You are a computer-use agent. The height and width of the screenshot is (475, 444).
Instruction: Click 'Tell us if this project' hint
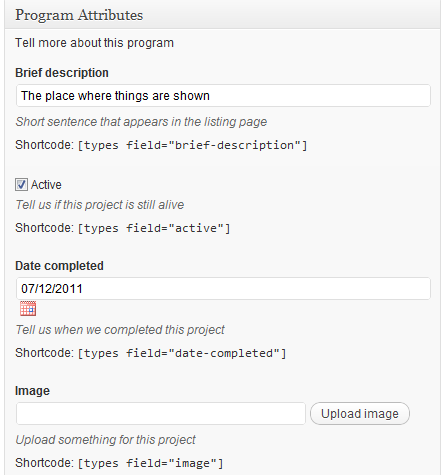(x=100, y=205)
